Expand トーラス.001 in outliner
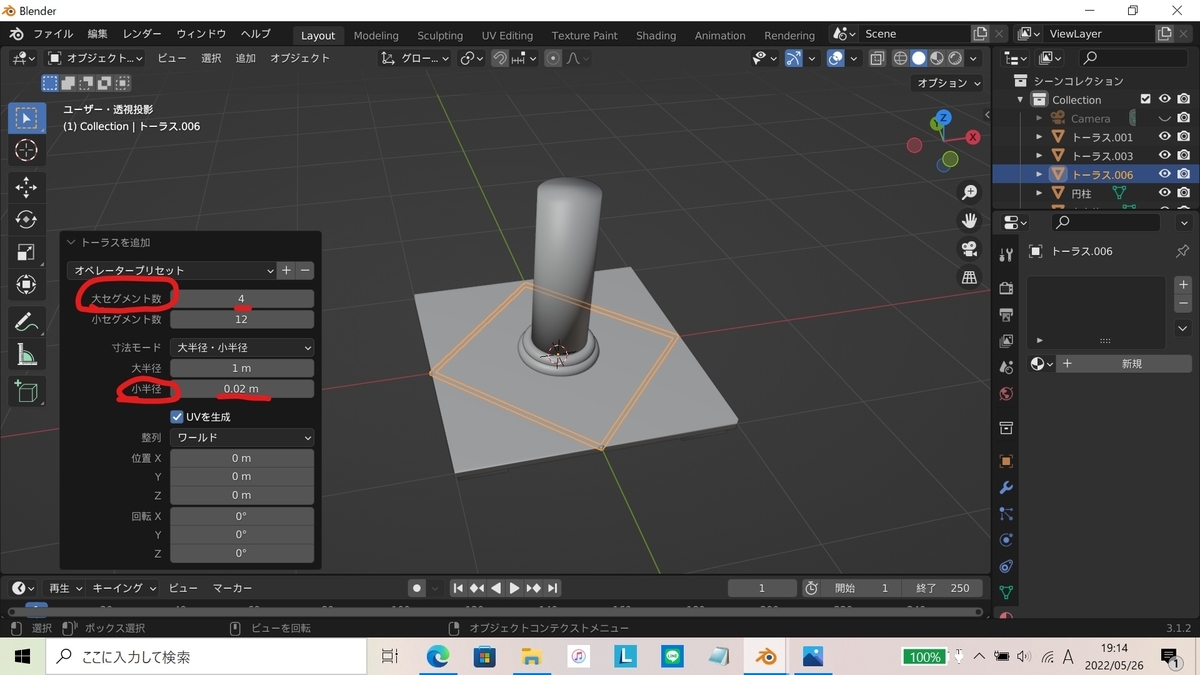This screenshot has width=1200, height=675. 1039,137
